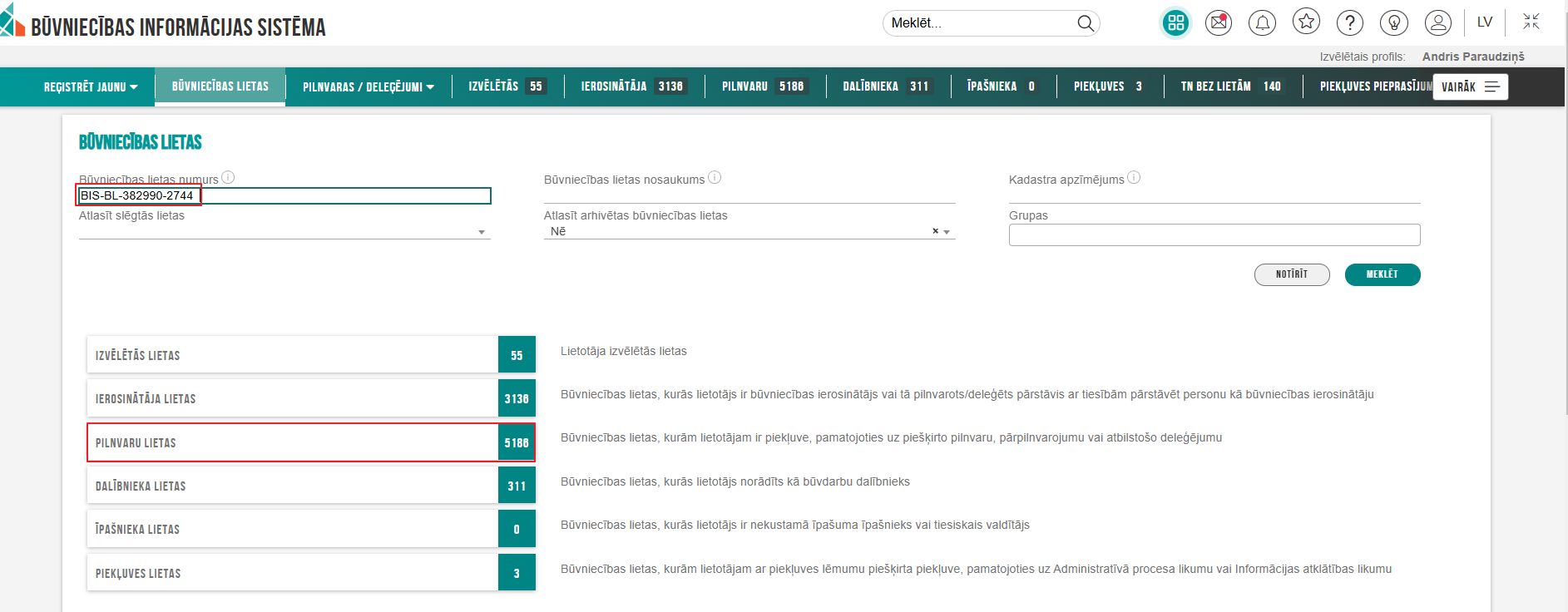The height and width of the screenshot is (612, 1568).
Task: Expand Atlasīt slēgtās lietas dropdown
Action: (x=482, y=232)
